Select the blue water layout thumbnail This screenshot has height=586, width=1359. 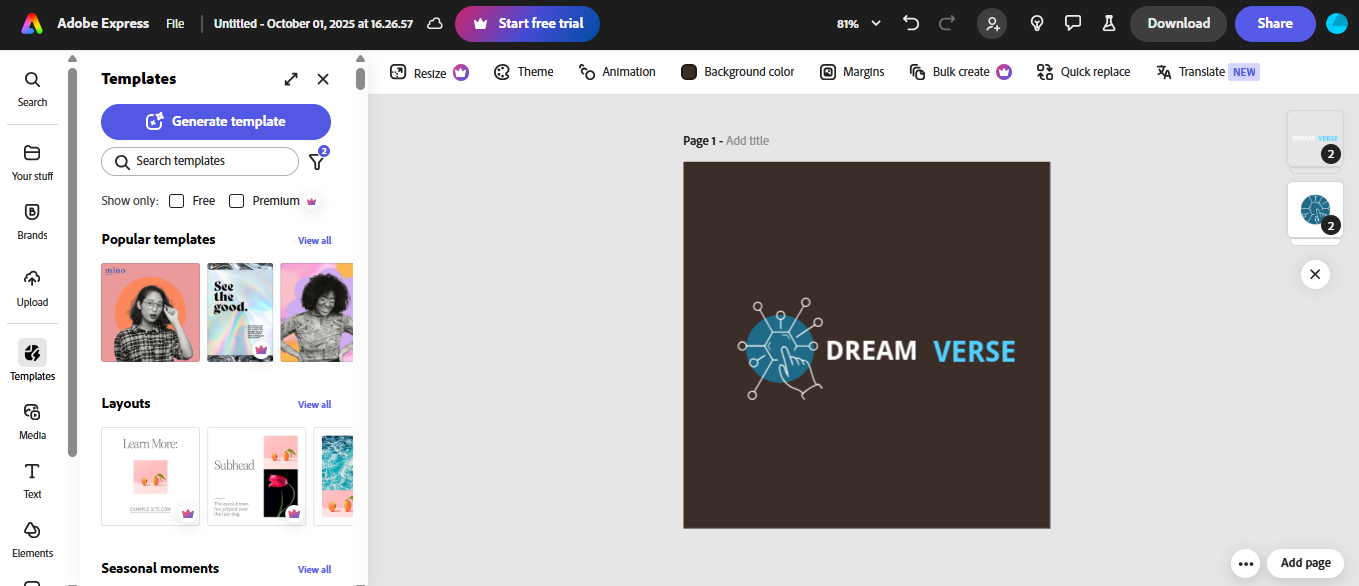pos(334,476)
